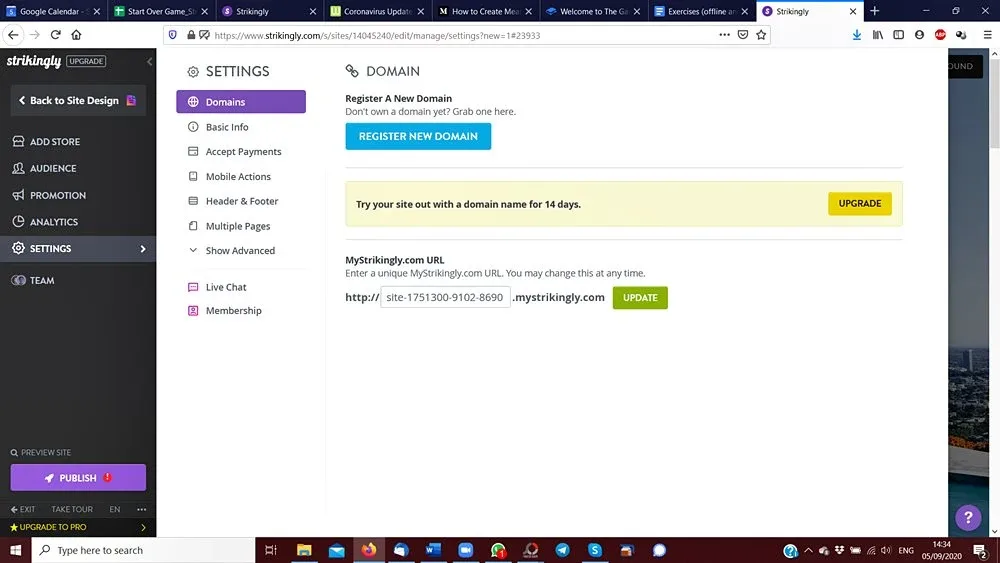Click the Strikingly logo
Viewport: 1000px width, 563px height.
click(34, 61)
